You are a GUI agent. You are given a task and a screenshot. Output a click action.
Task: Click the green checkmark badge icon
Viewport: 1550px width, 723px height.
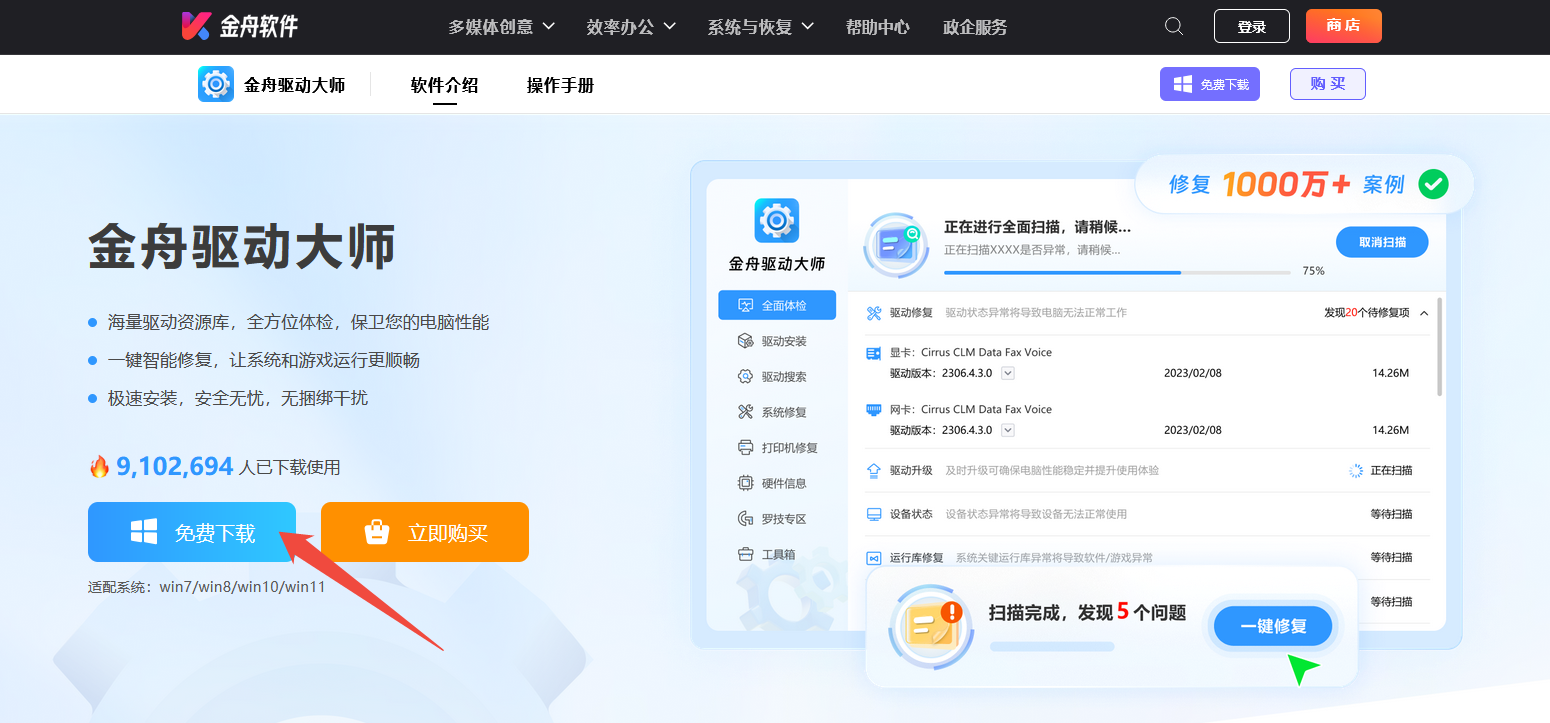(x=1433, y=184)
